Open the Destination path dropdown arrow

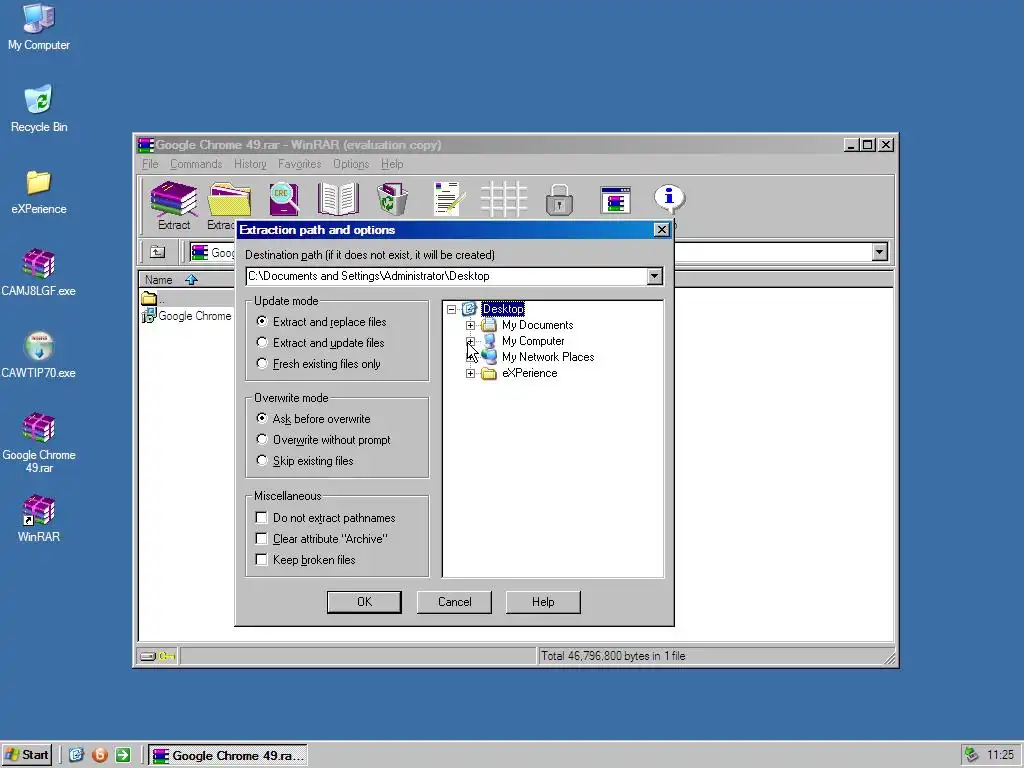tap(654, 276)
